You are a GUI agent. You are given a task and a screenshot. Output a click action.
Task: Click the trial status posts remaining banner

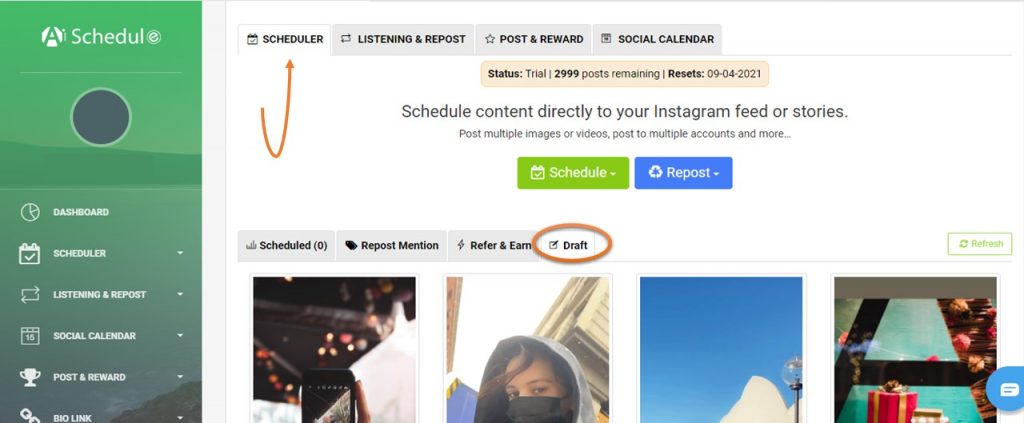tap(624, 74)
